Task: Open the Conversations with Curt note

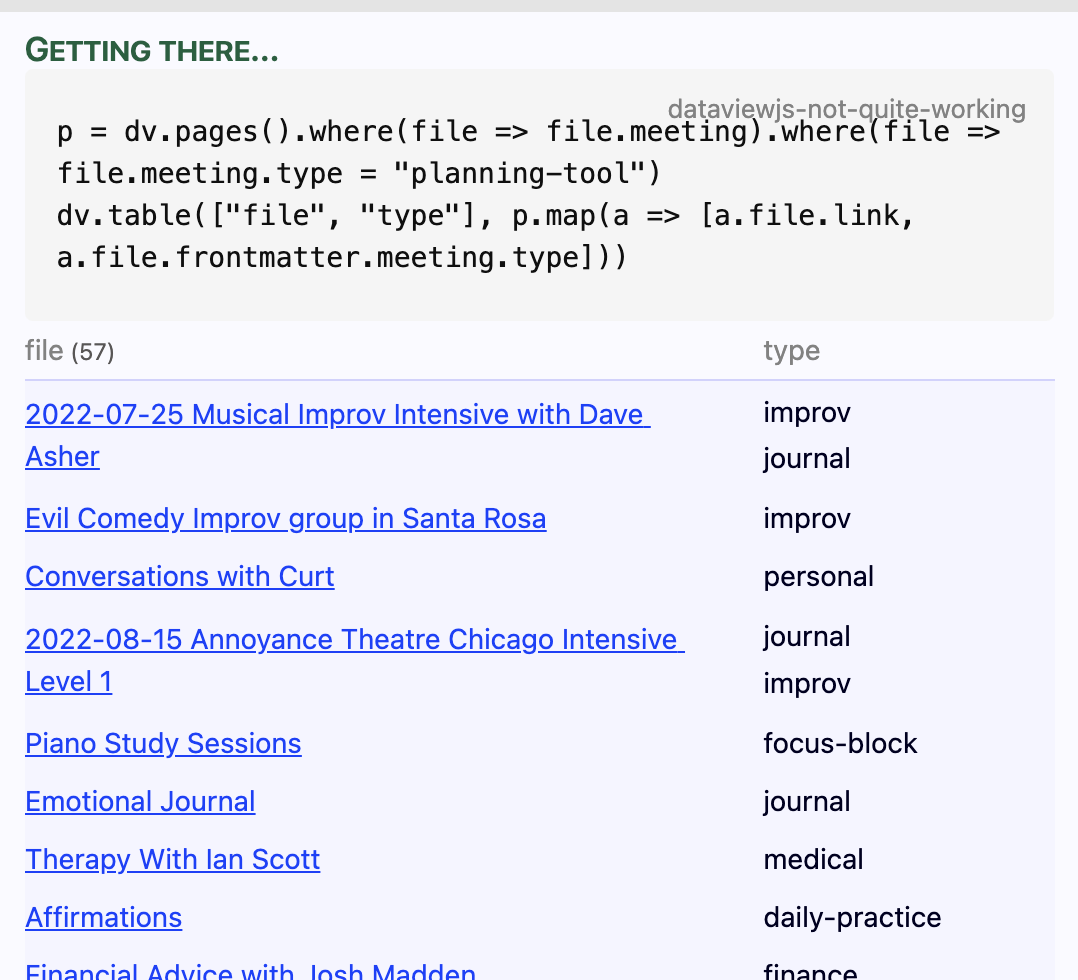Action: pos(179,576)
